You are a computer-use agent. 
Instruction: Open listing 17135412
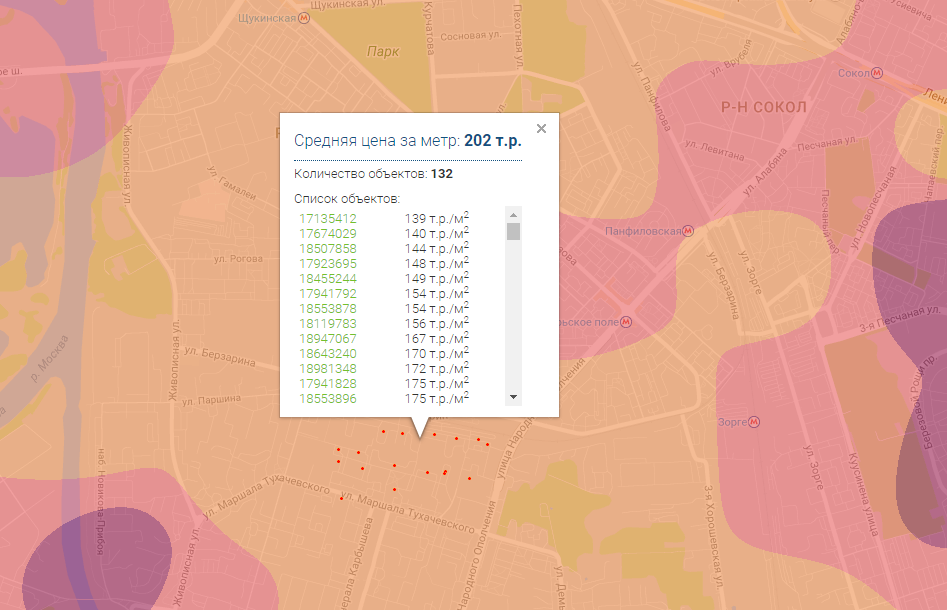pos(328,219)
